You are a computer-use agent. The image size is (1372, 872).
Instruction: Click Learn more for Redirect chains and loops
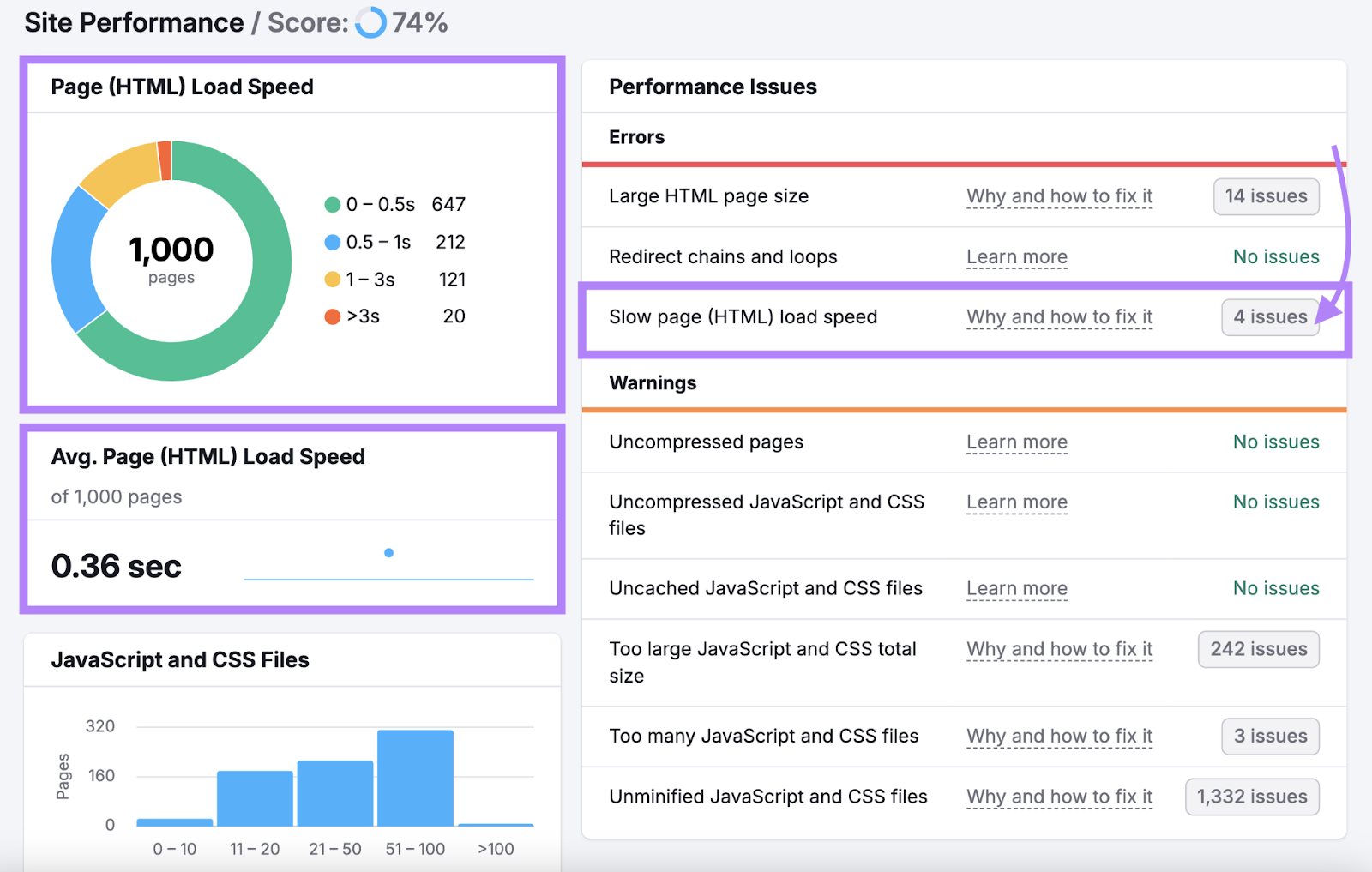click(1017, 256)
